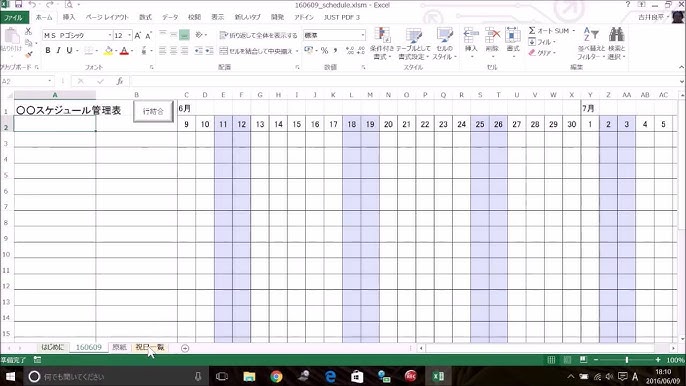Toggle bold formatting
Viewport: 686px width, 386px height.
pos(48,51)
